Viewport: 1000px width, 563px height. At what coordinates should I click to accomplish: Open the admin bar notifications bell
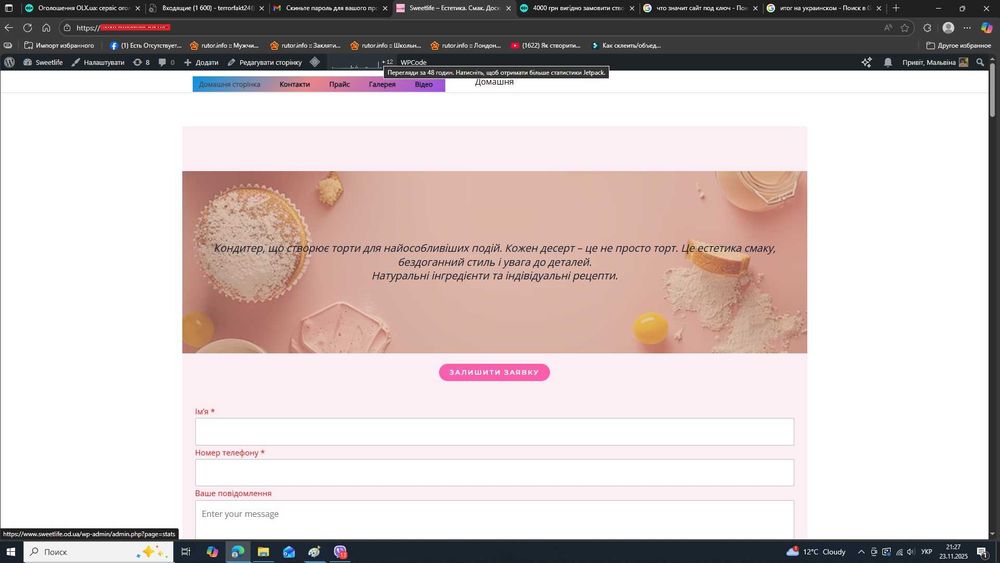[x=888, y=62]
